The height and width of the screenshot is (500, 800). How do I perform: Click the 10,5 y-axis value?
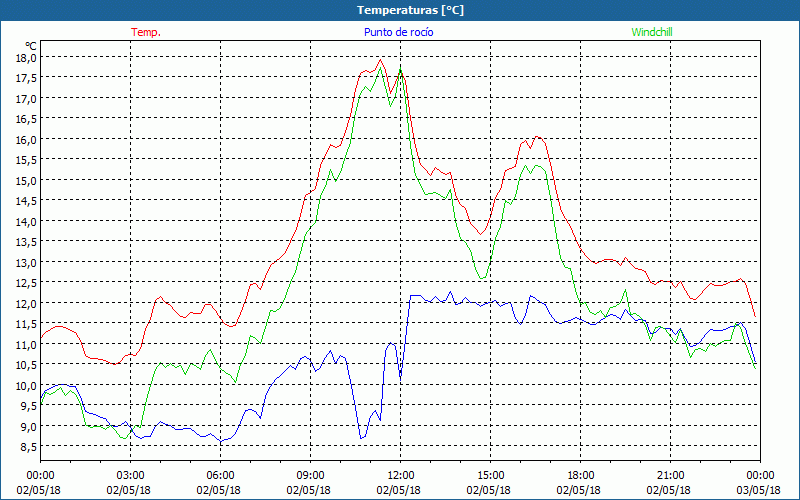[x=26, y=365]
